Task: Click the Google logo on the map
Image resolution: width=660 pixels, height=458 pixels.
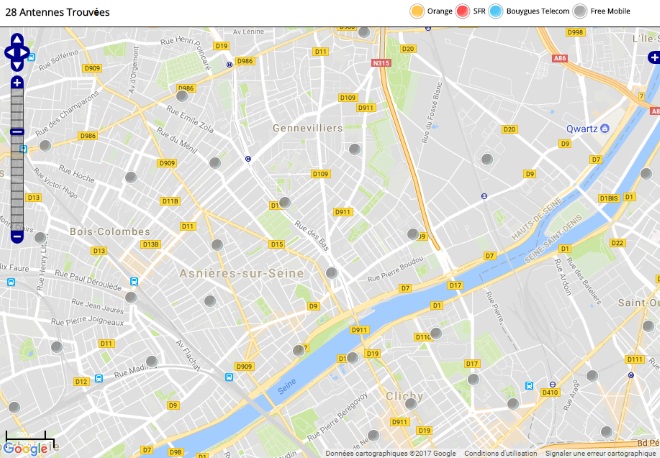Action: 25,449
